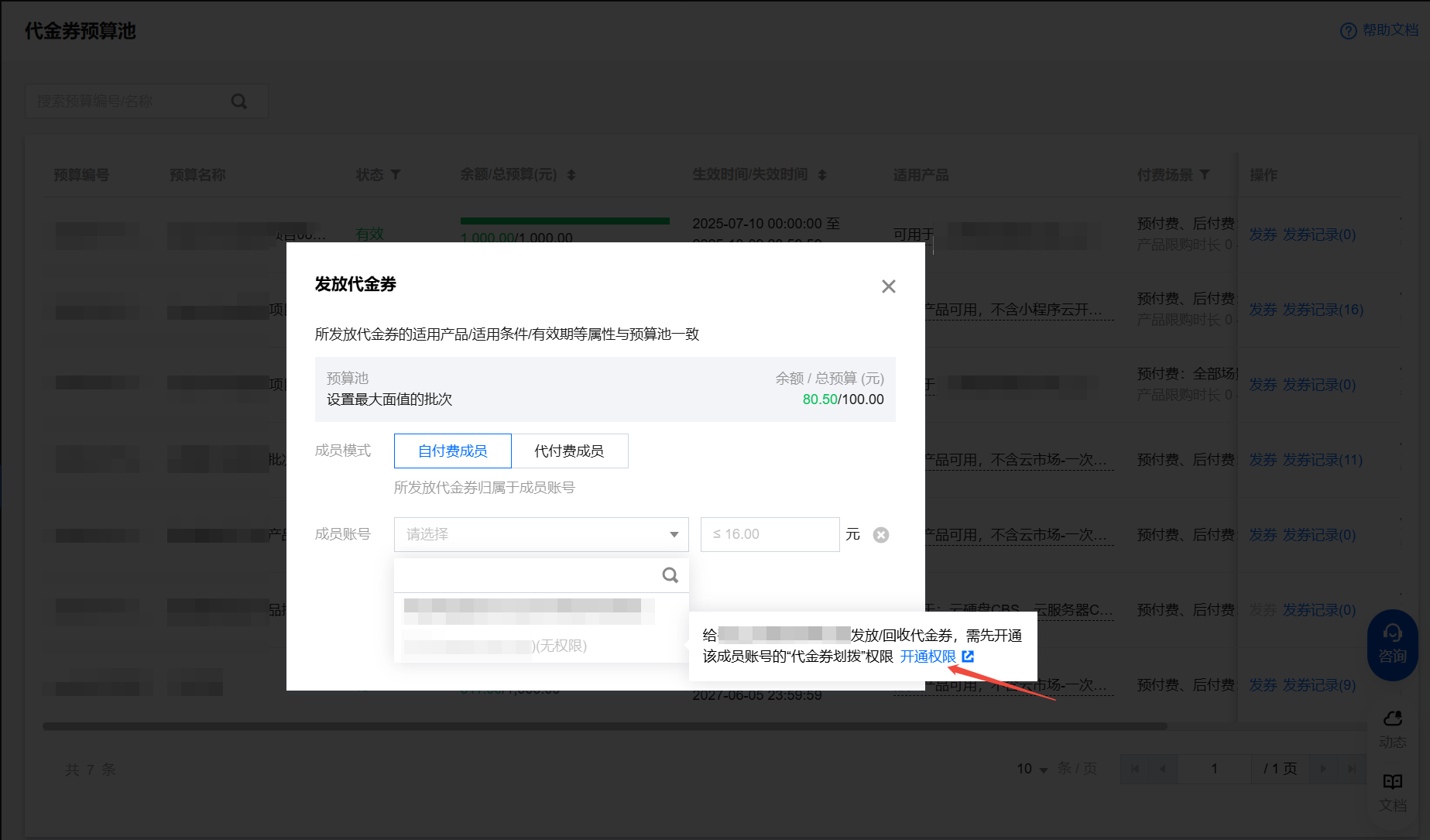This screenshot has width=1430, height=840.
Task: Expand the 成员账号 请选择 dropdown
Action: [x=540, y=534]
